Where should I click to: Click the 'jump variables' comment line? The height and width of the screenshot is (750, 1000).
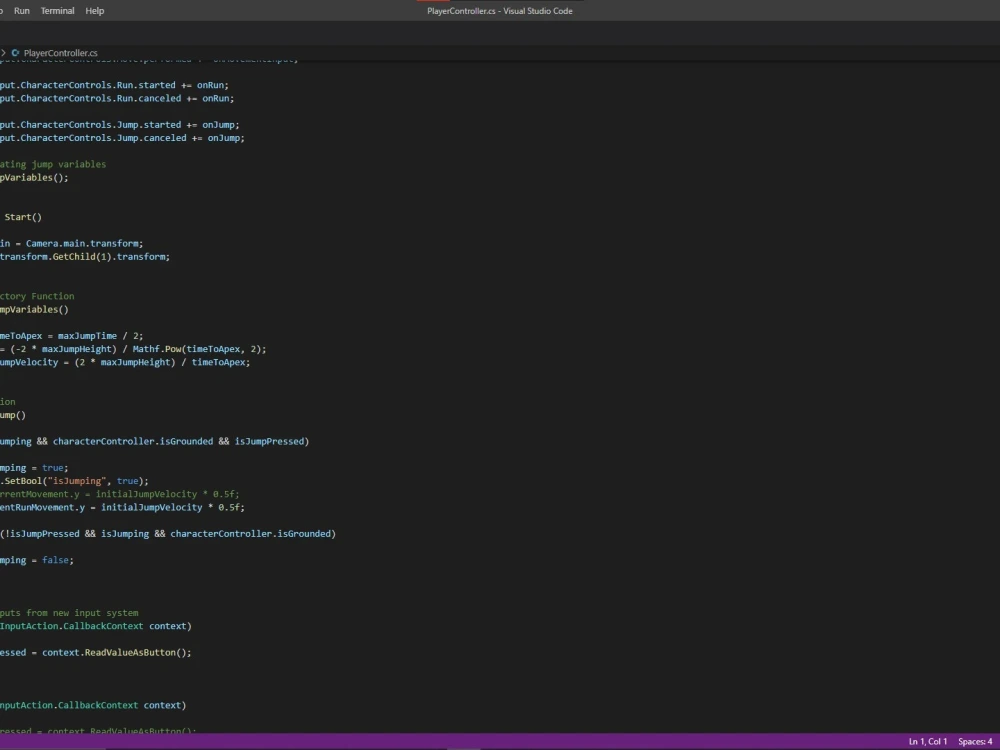(x=53, y=164)
